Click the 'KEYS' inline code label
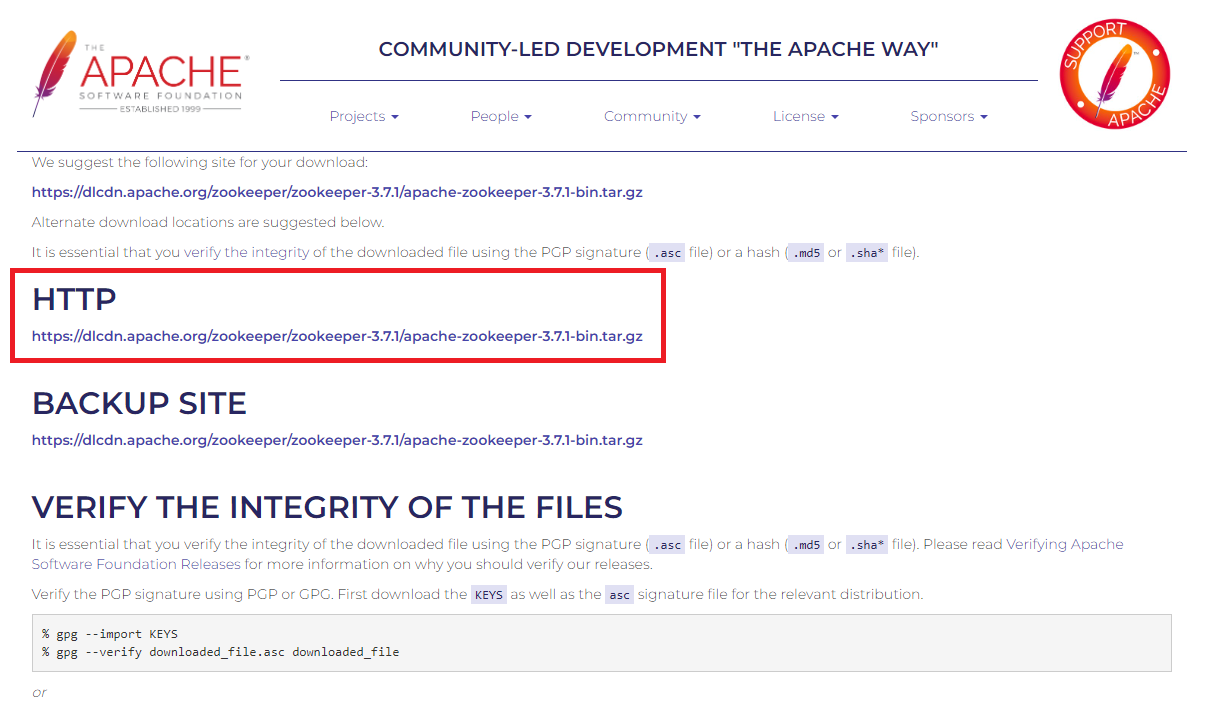Image resolution: width=1212 pixels, height=708 pixels. coord(489,594)
